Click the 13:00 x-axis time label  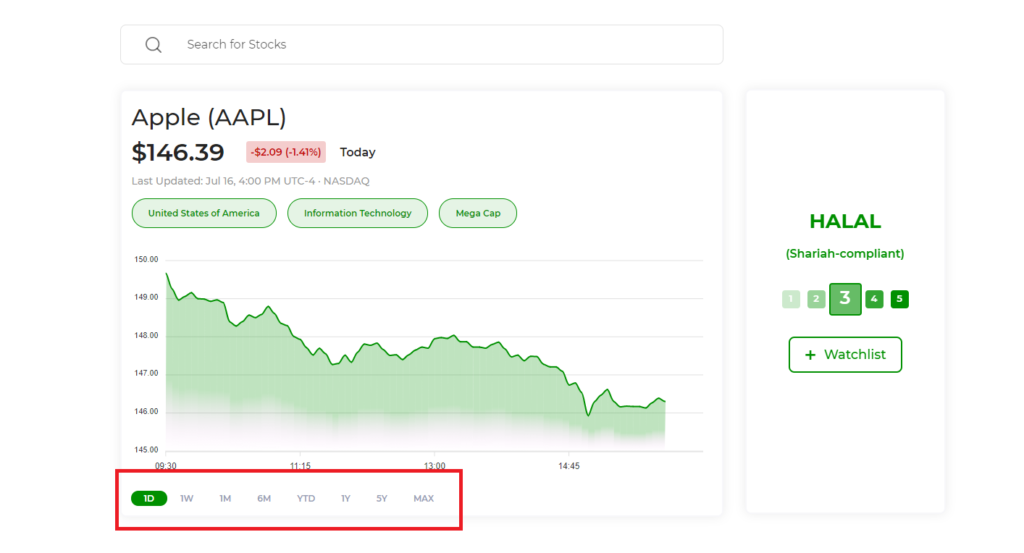point(434,466)
